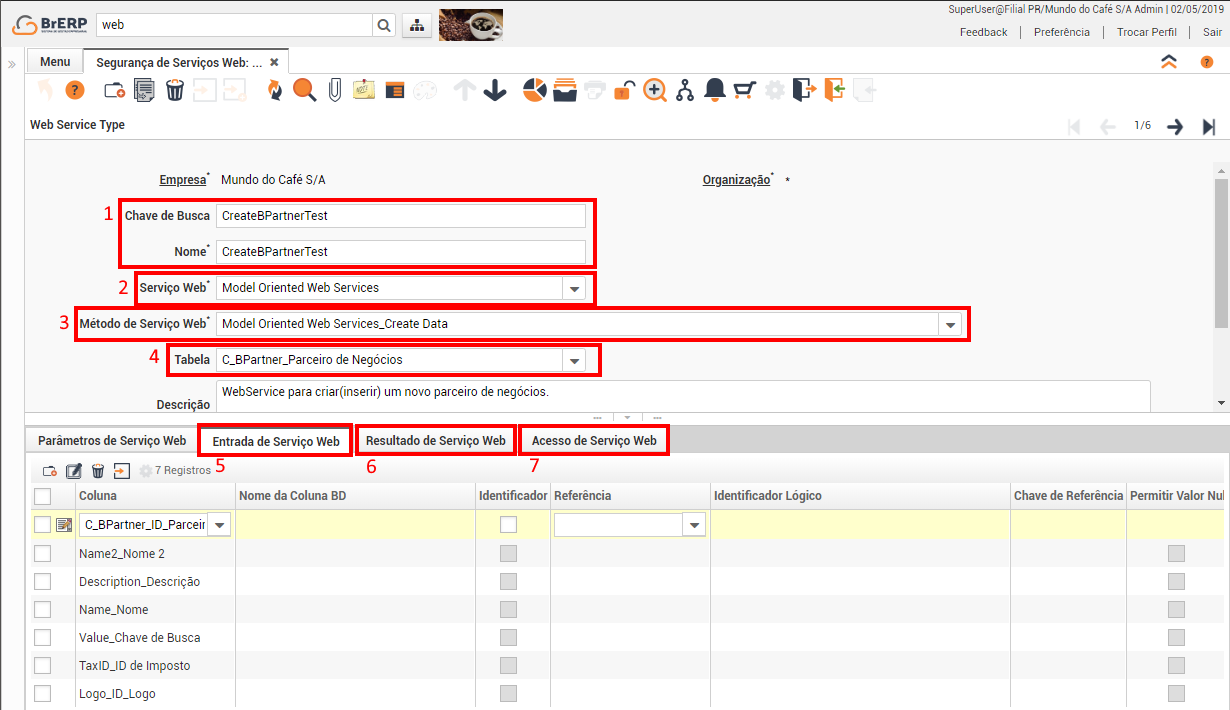Toggle the Identificador checkbox in highlighted row

[x=509, y=525]
